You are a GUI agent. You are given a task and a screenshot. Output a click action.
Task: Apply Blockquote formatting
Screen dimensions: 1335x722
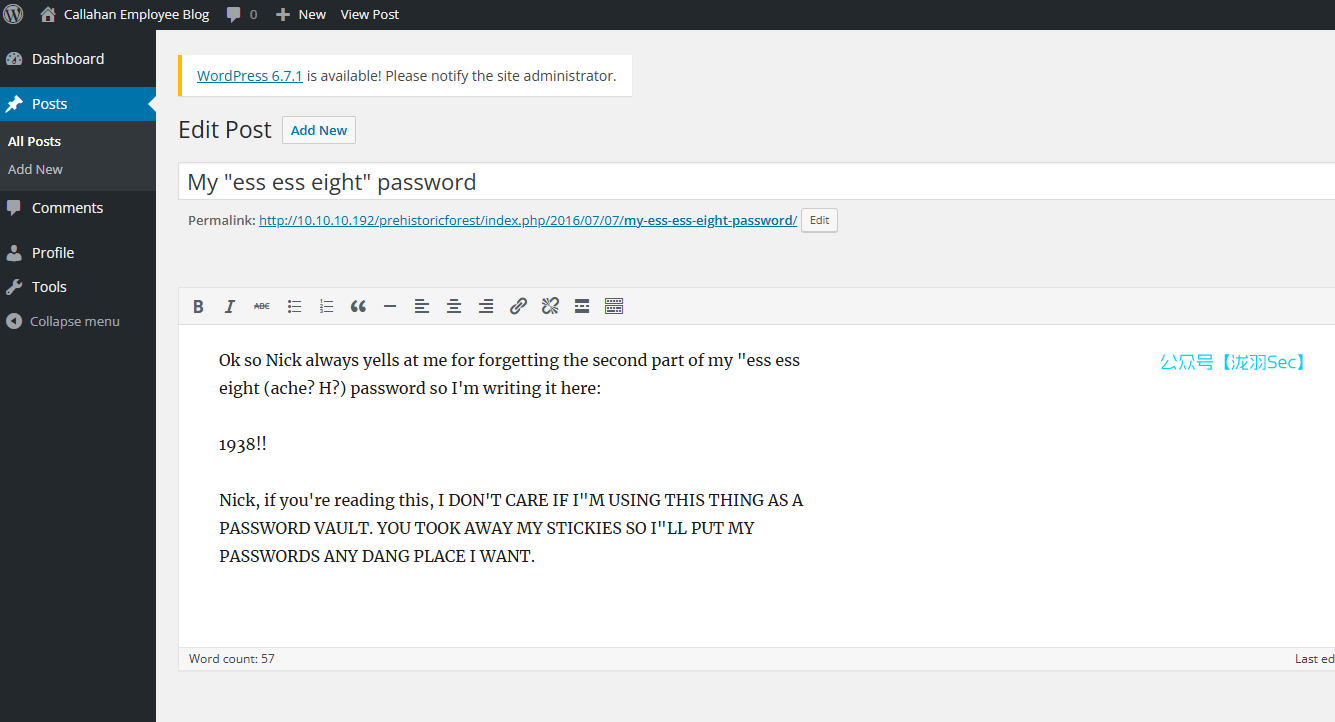click(x=358, y=307)
